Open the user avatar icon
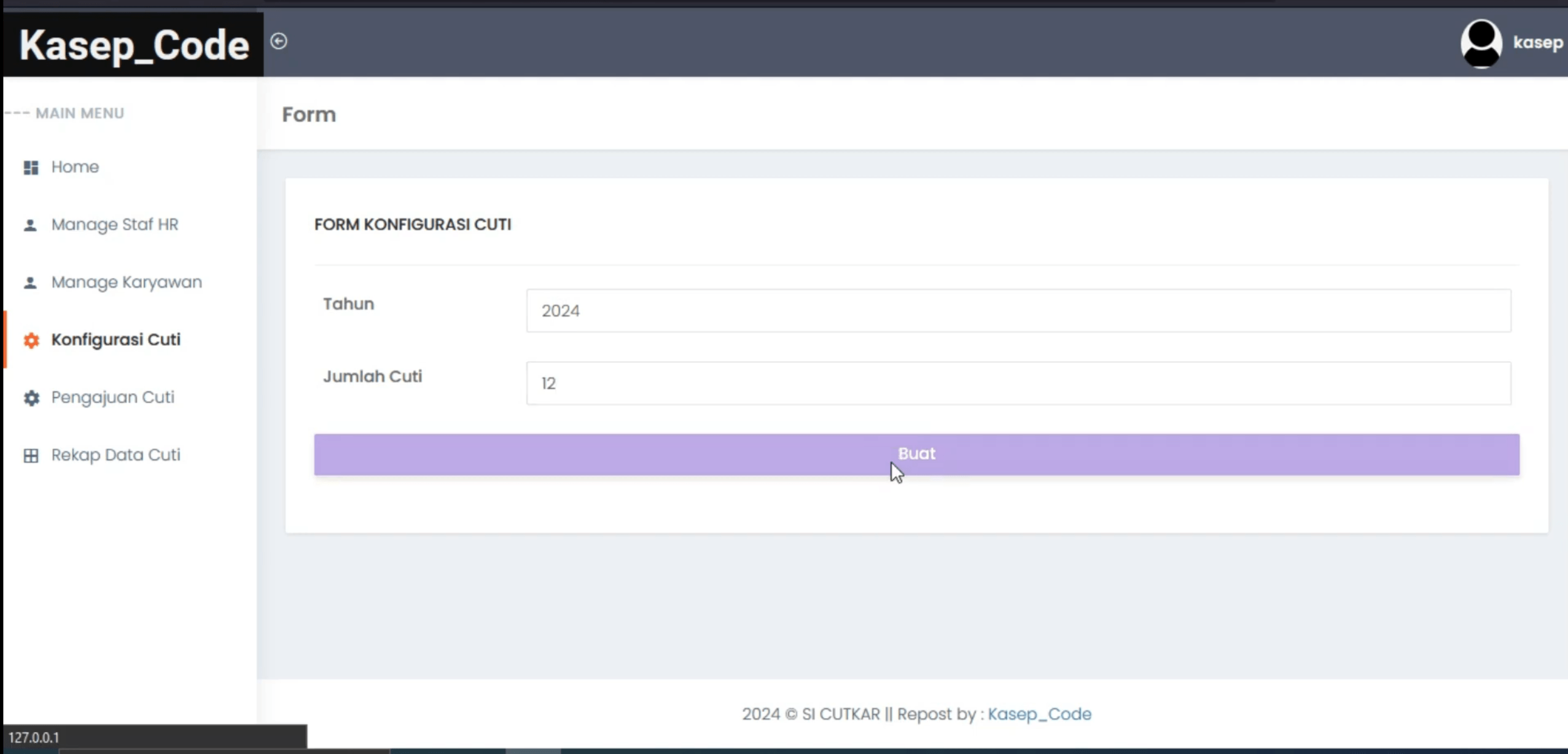 pos(1481,42)
